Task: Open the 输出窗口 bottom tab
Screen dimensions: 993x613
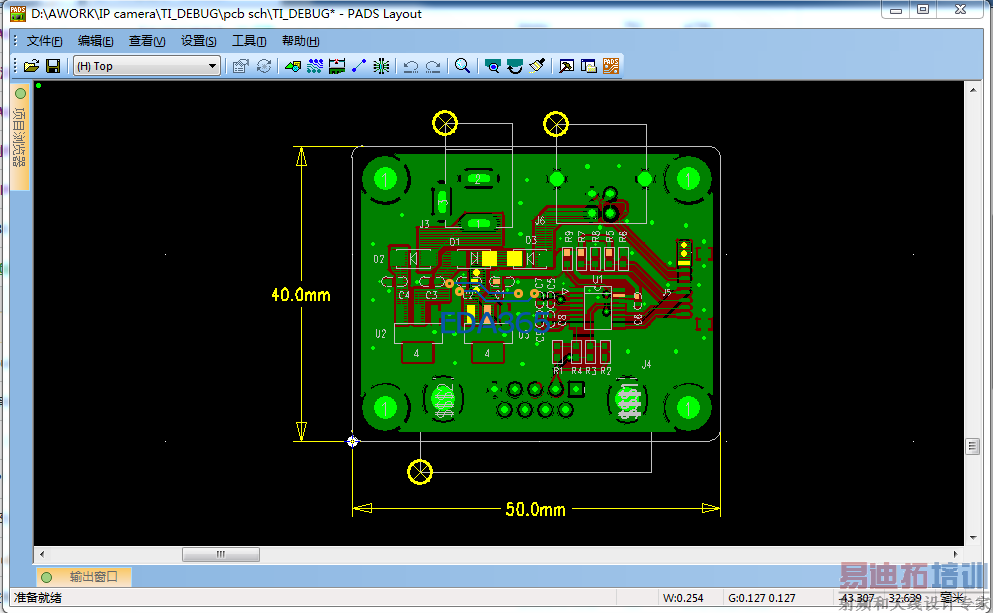Action: tap(84, 577)
